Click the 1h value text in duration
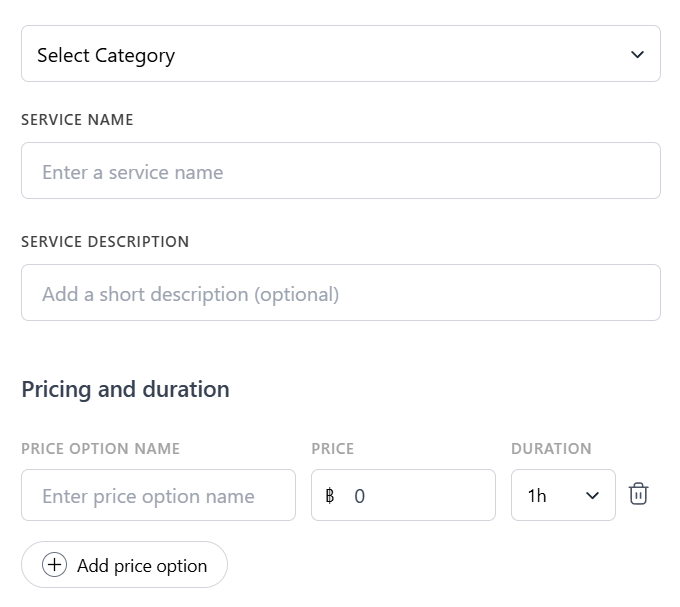Viewport: 680px width, 607px height. [x=537, y=496]
